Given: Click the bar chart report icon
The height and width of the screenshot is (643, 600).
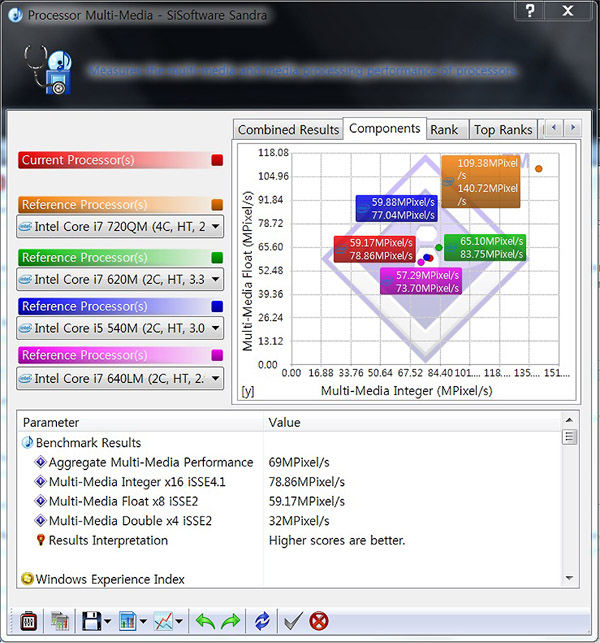Looking at the screenshot, I should tap(127, 621).
